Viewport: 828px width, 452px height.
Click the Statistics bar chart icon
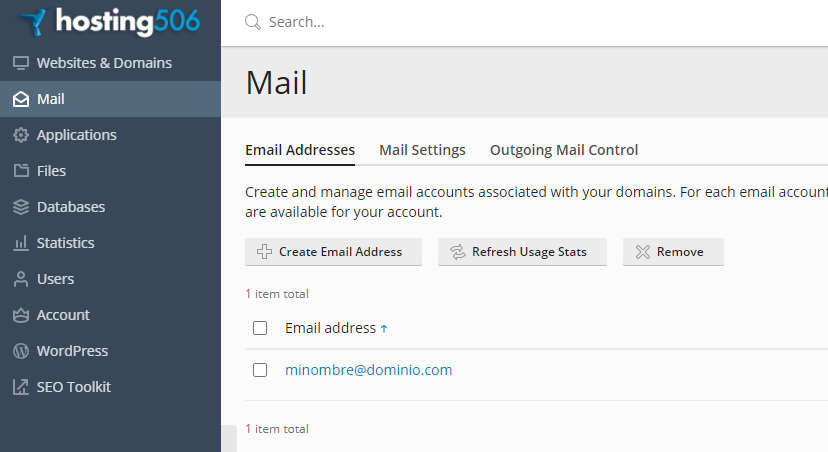coord(20,243)
